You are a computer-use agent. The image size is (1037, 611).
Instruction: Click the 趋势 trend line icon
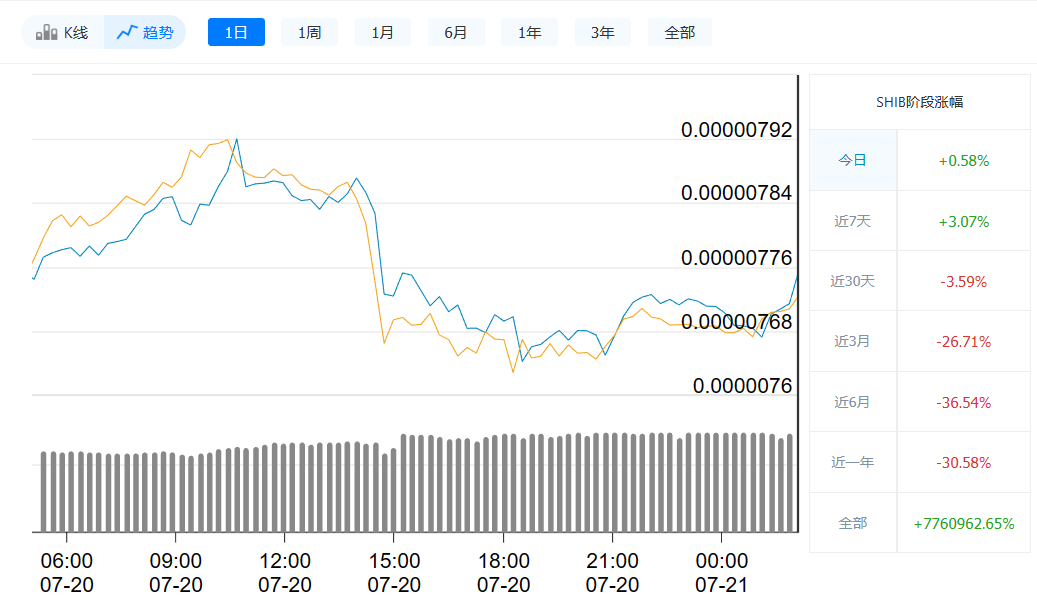[x=127, y=33]
